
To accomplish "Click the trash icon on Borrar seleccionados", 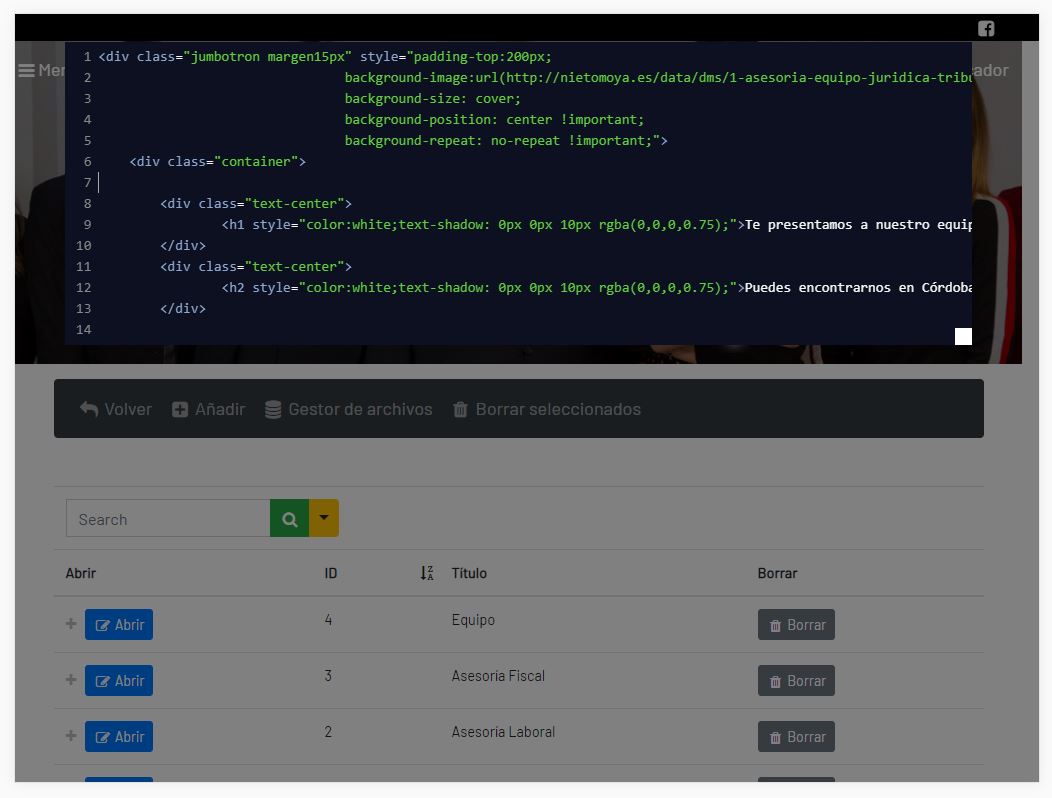I will (461, 408).
